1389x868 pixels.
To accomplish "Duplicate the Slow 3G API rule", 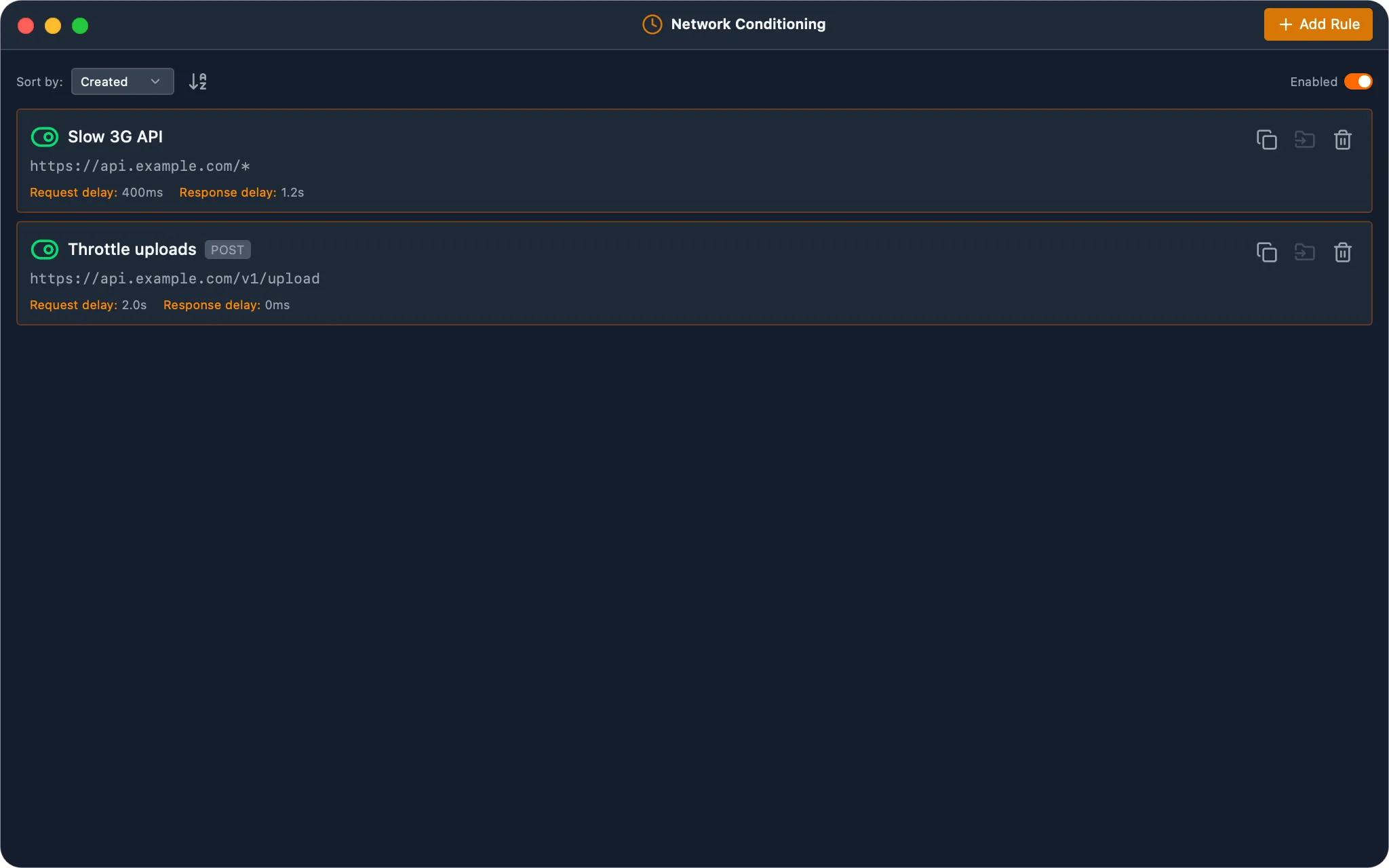I will tap(1266, 140).
